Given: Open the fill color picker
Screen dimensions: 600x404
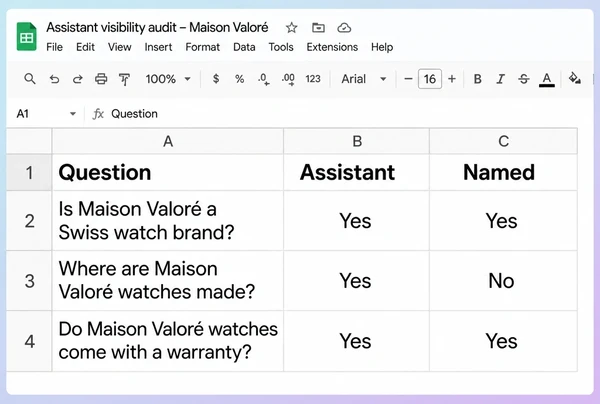Looking at the screenshot, I should pyautogui.click(x=574, y=78).
